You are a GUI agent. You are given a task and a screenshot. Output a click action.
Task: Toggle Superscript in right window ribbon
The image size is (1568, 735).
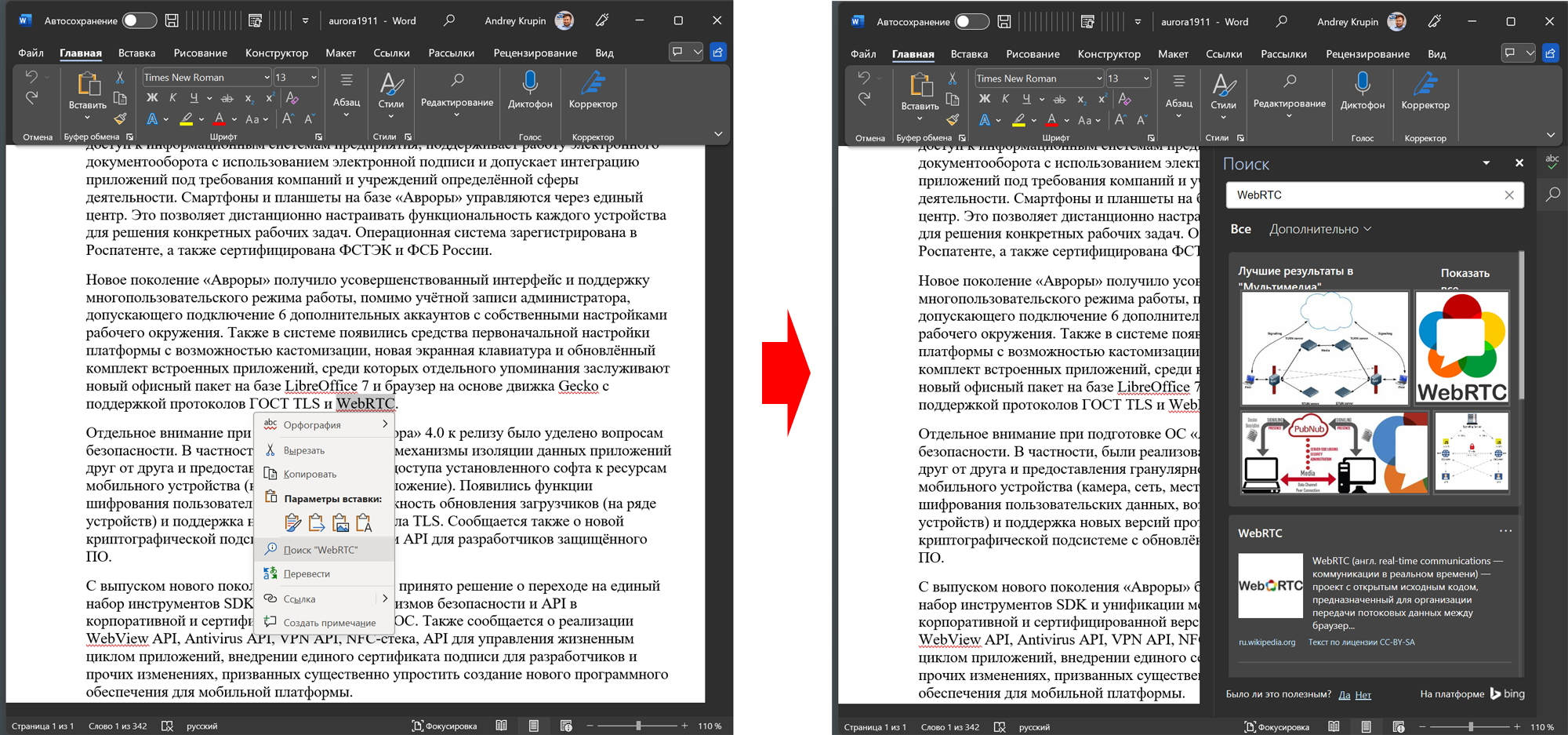1102,99
